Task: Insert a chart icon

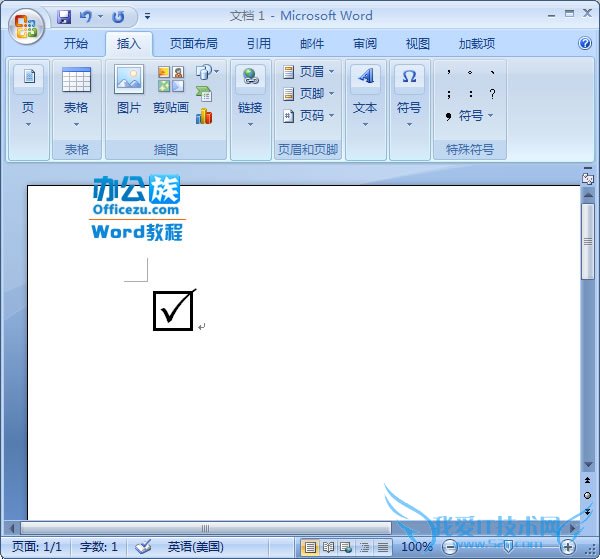Action: point(204,116)
